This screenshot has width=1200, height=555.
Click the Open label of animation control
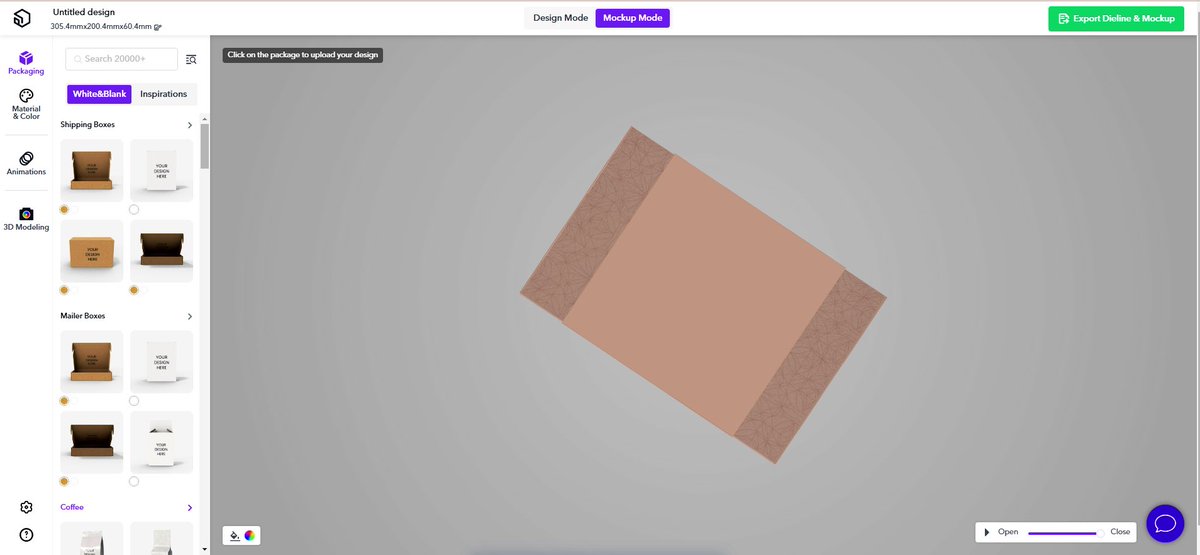[x=1008, y=532]
